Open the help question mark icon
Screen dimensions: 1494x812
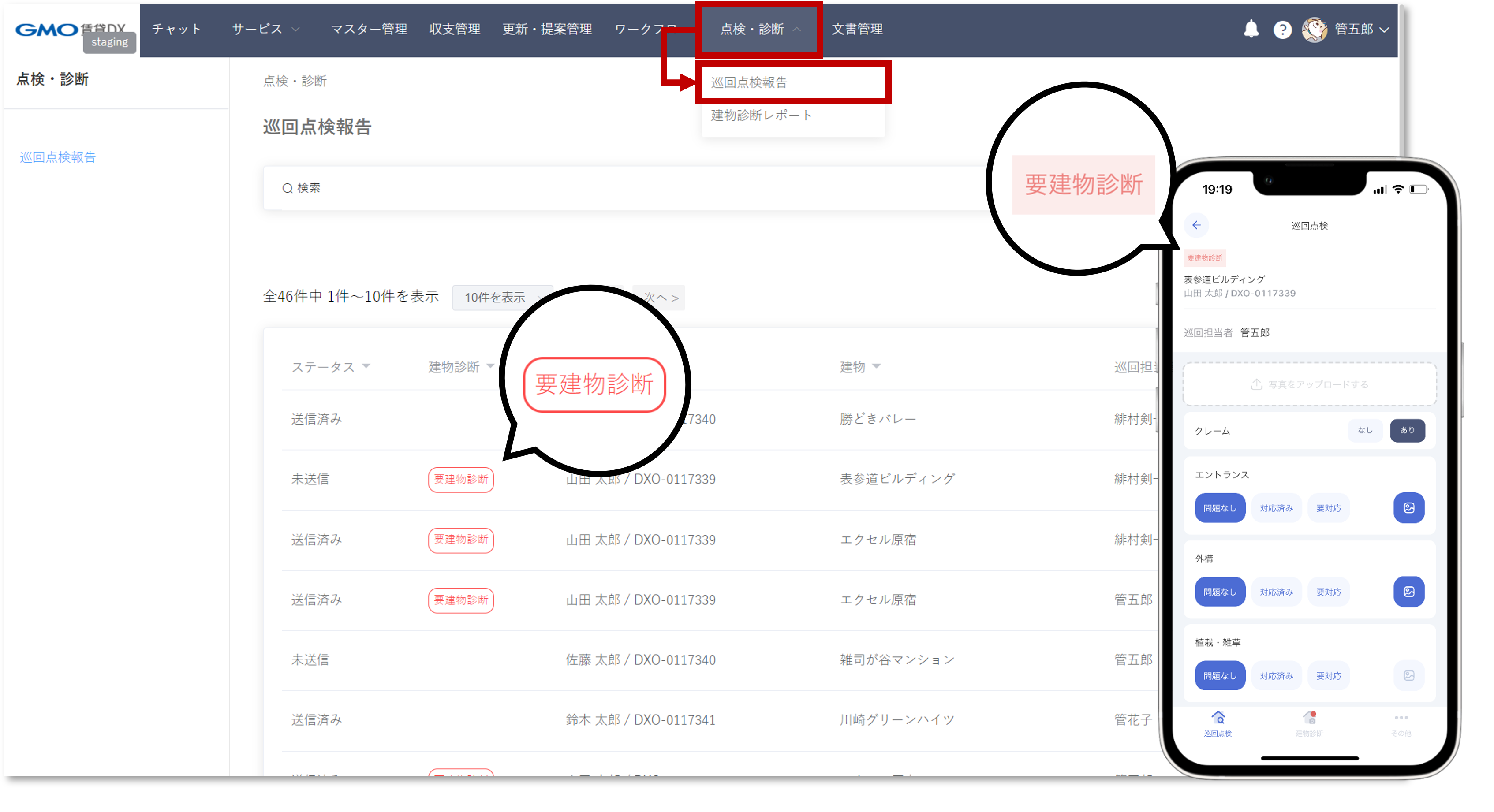[x=1282, y=30]
